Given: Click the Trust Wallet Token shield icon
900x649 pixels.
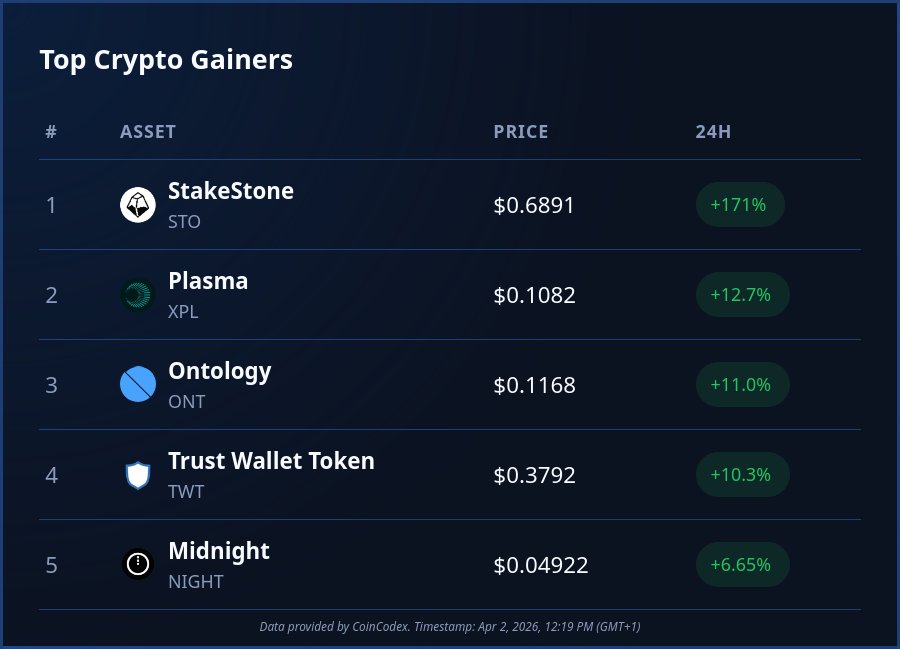Looking at the screenshot, I should (x=138, y=475).
